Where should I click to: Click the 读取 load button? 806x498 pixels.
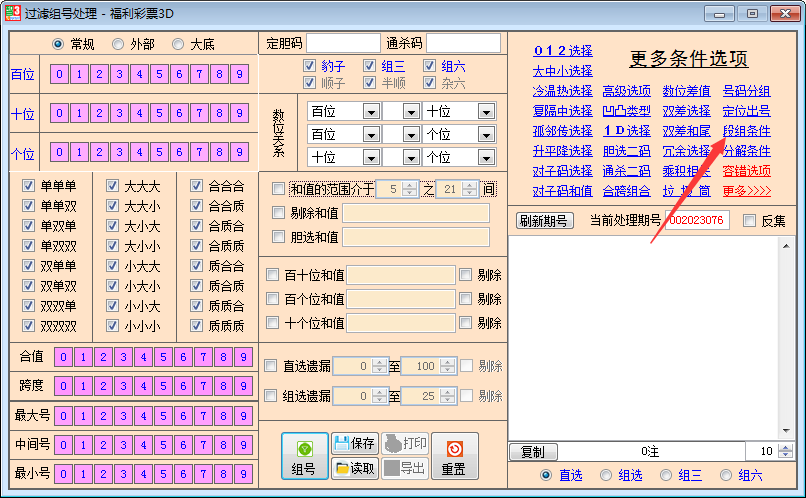355,468
